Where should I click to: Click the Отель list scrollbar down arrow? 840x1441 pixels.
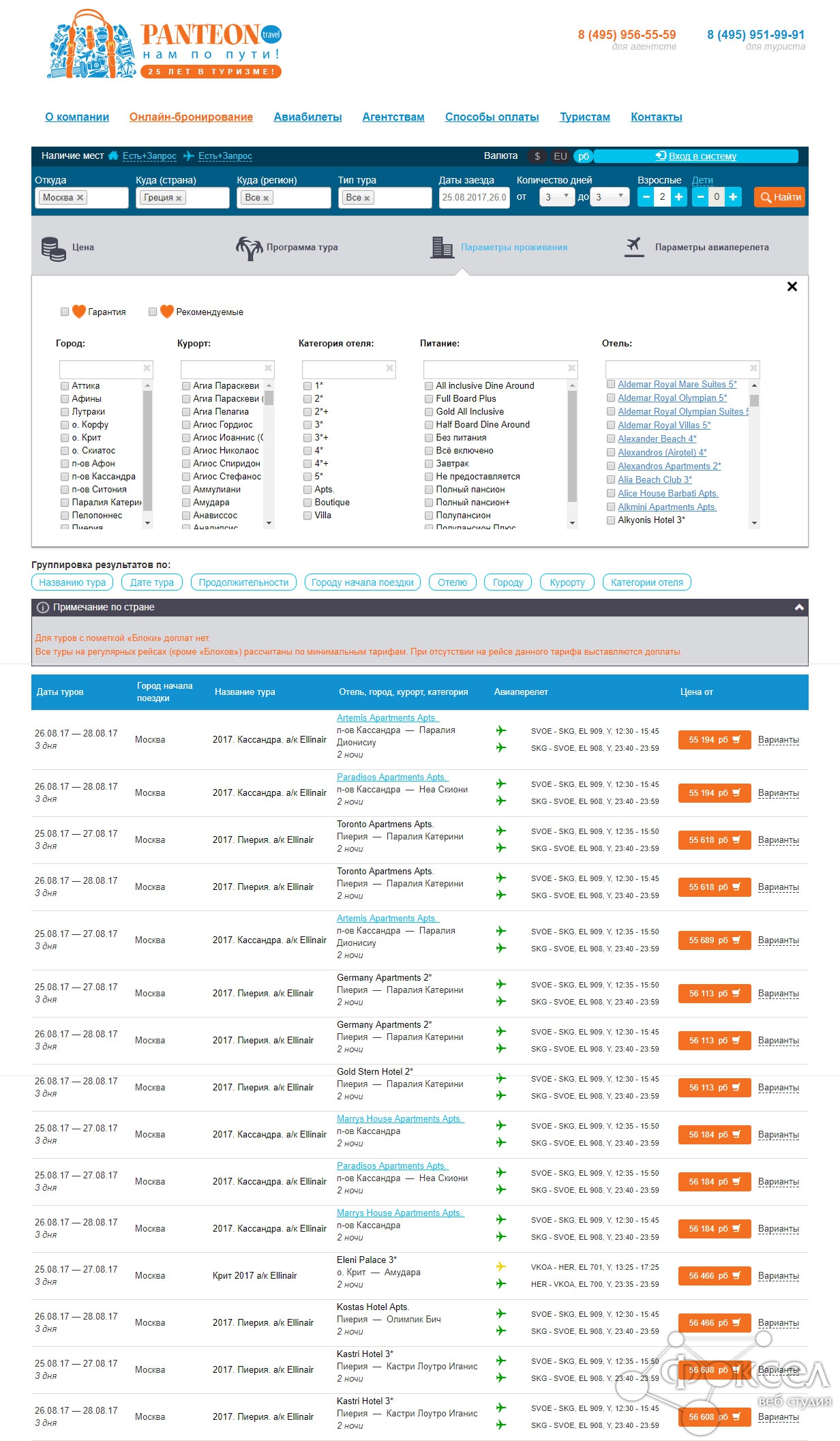[754, 523]
